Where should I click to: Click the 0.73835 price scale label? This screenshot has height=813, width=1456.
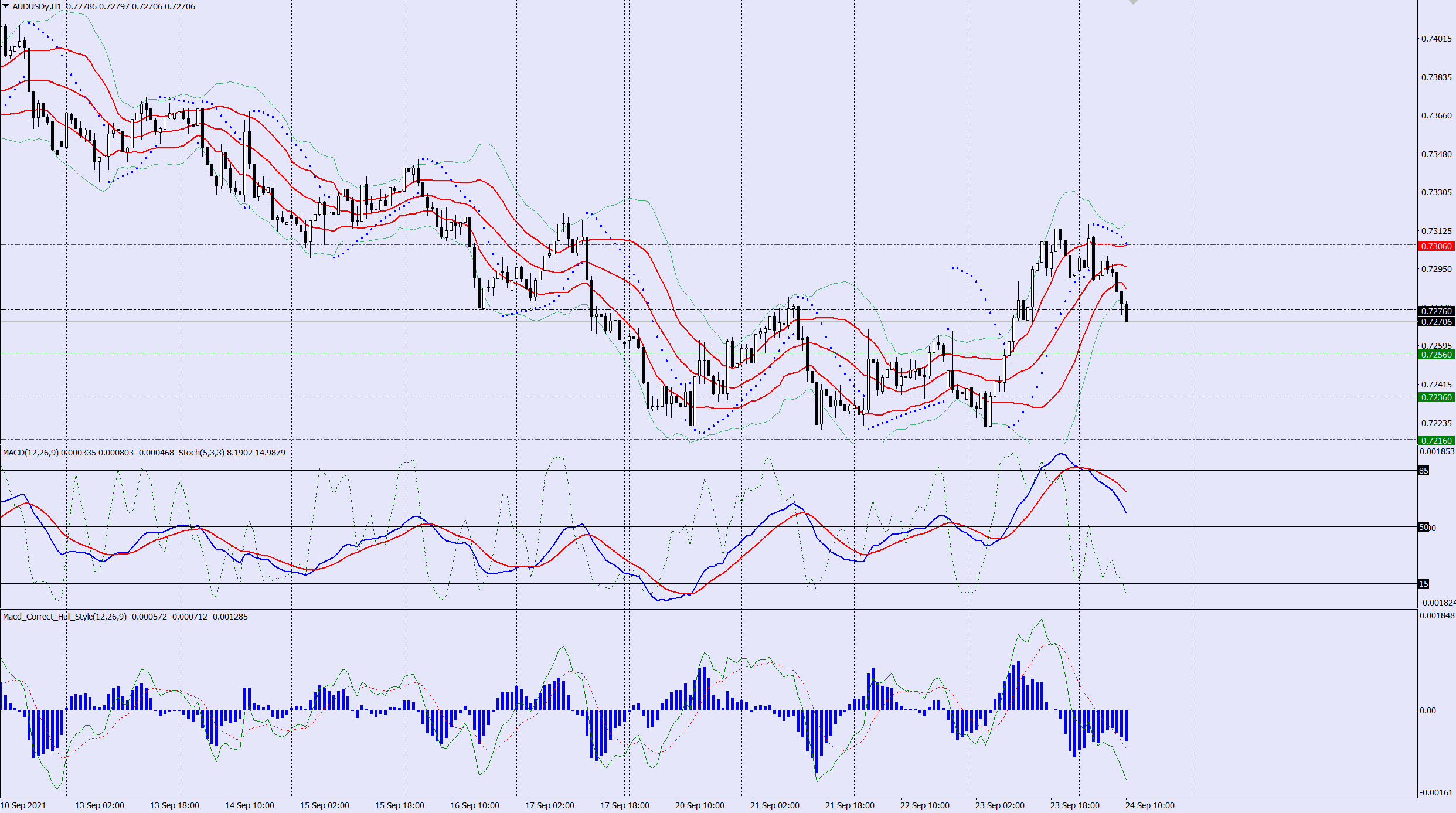[1436, 77]
